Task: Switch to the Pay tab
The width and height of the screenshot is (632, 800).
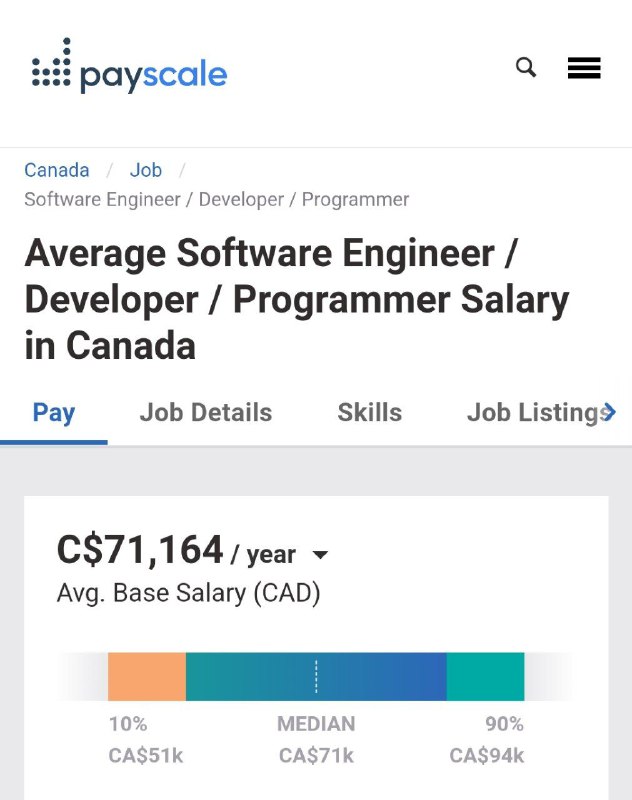Action: (54, 413)
